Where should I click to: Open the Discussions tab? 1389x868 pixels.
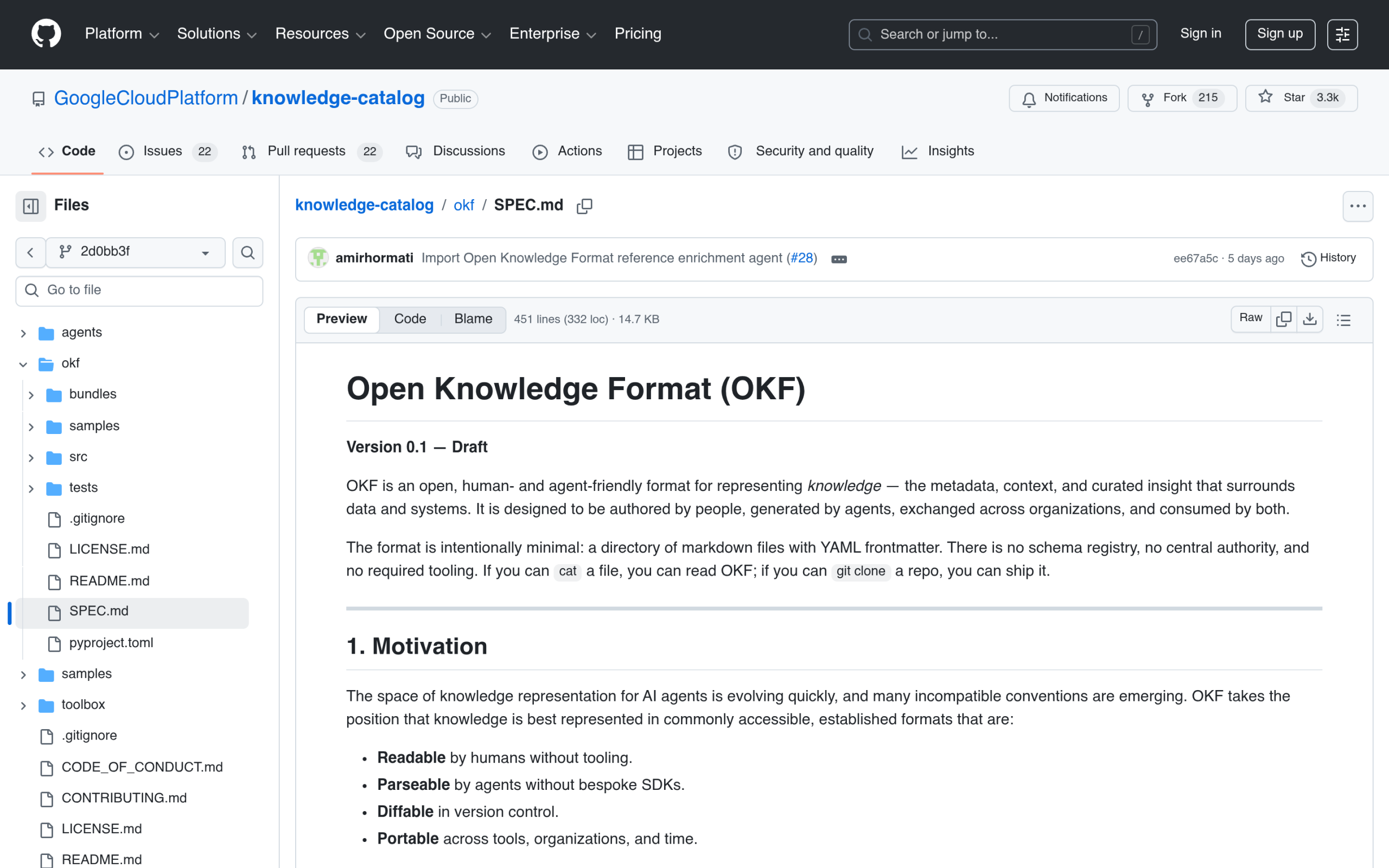(455, 151)
